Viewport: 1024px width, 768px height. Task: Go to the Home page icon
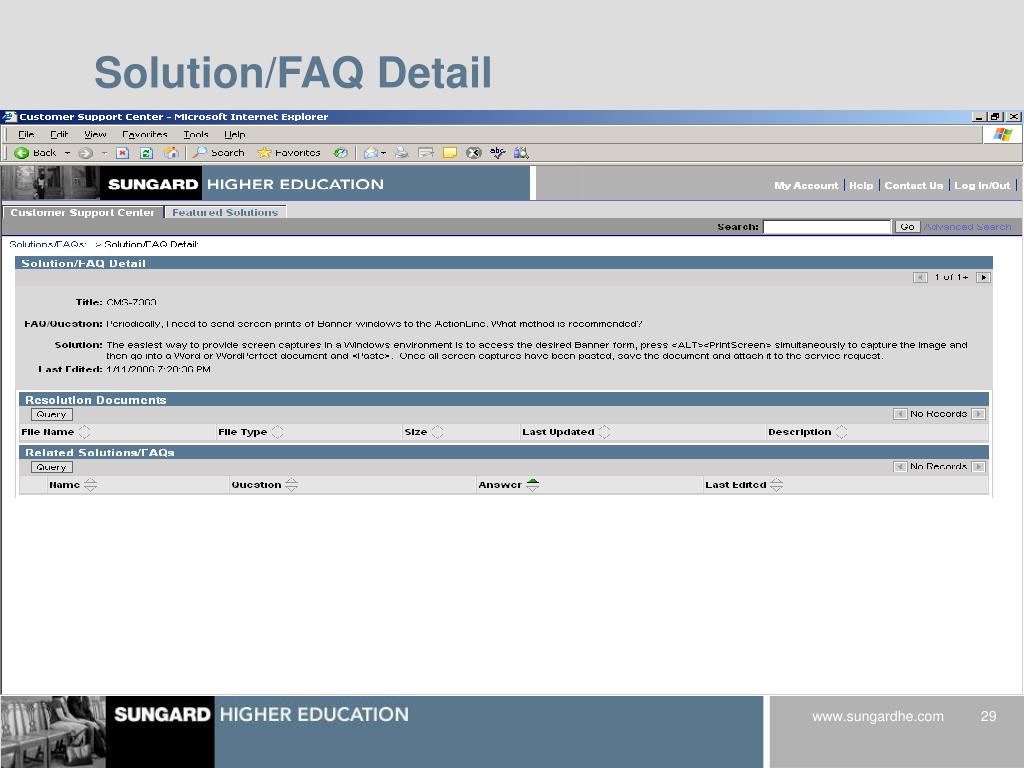171,153
